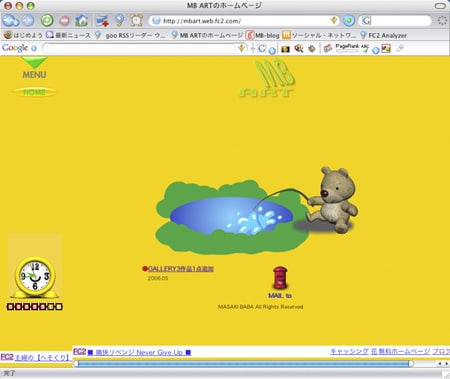This screenshot has width=450, height=379.
Task: Click the MB ART logo
Action: click(x=267, y=79)
